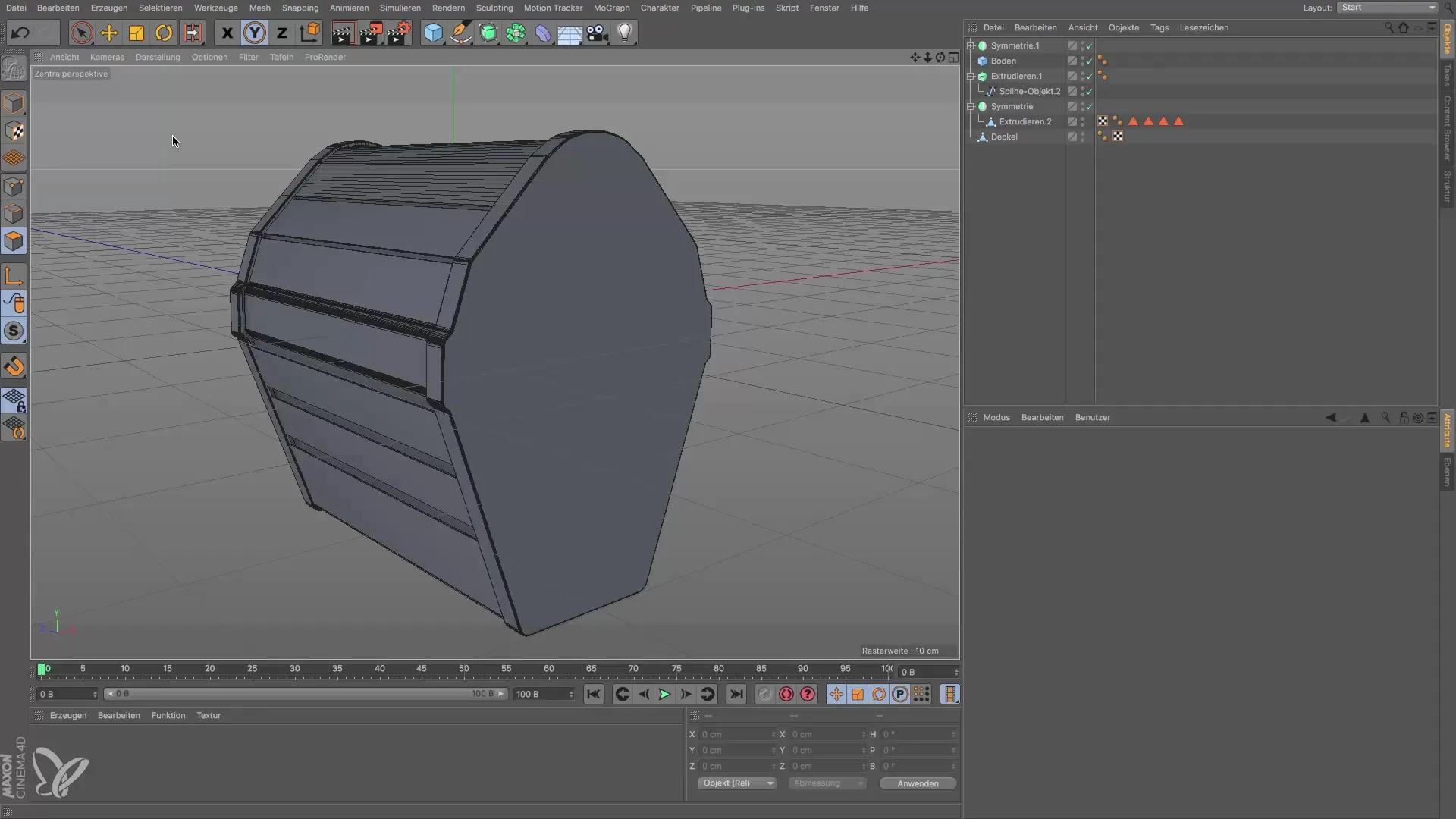Toggle world coordinate system icon
Viewport: 1456px width, 819px height.
[310, 33]
